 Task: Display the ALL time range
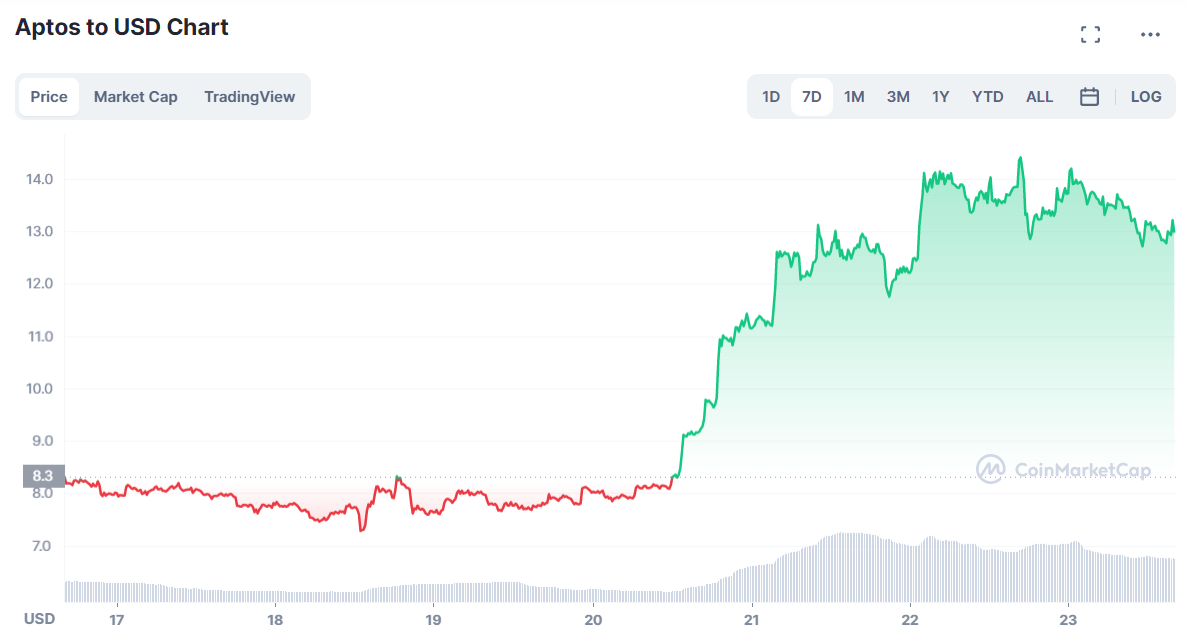1040,97
